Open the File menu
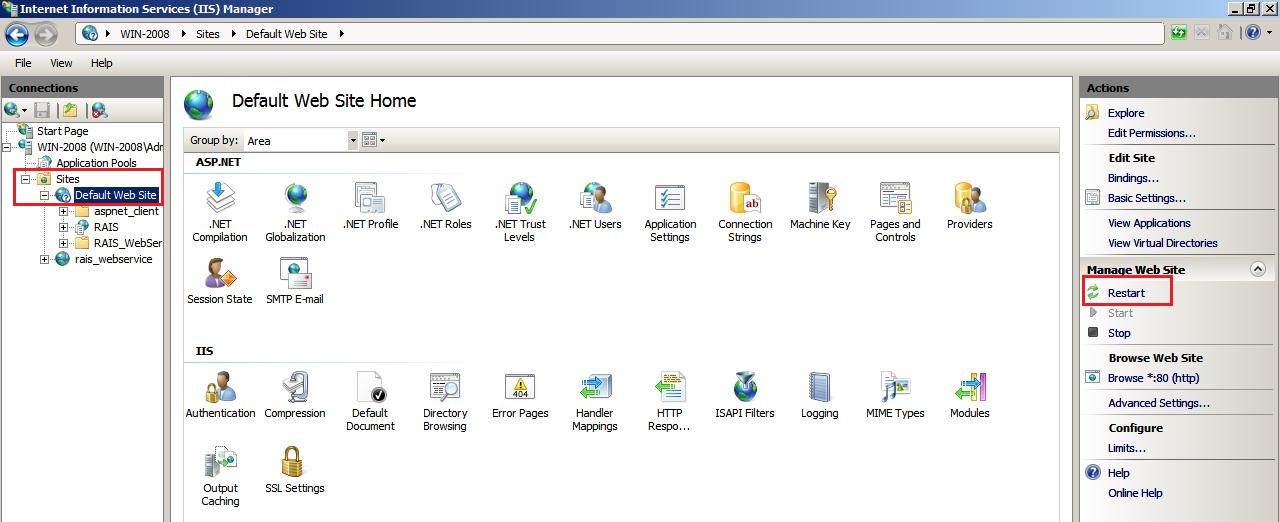The image size is (1280, 522). click(x=23, y=63)
